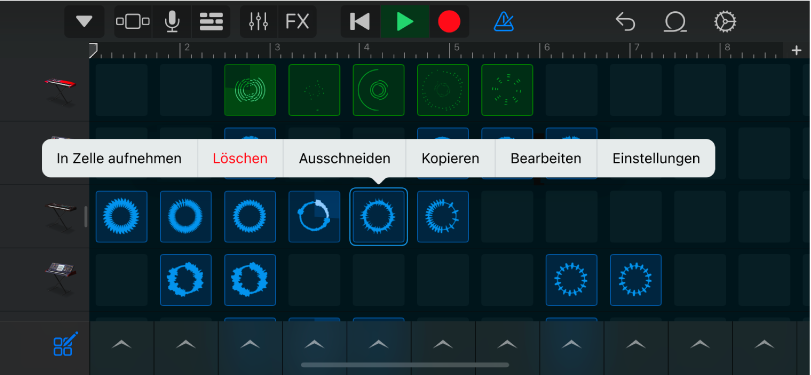The image size is (811, 375).
Task: Trigger last green cell with scattered dashes
Action: point(507,90)
